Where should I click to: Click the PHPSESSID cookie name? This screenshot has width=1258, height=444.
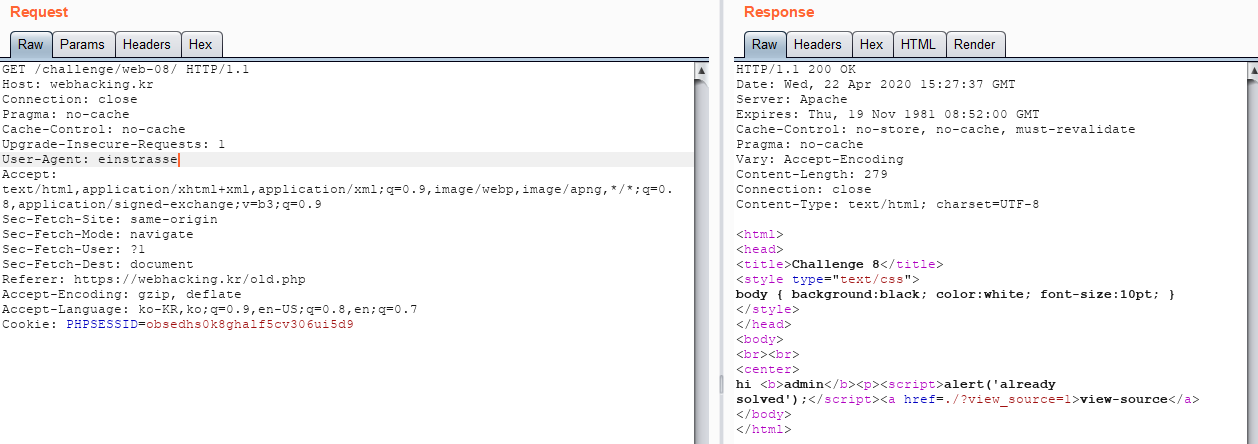tap(102, 324)
